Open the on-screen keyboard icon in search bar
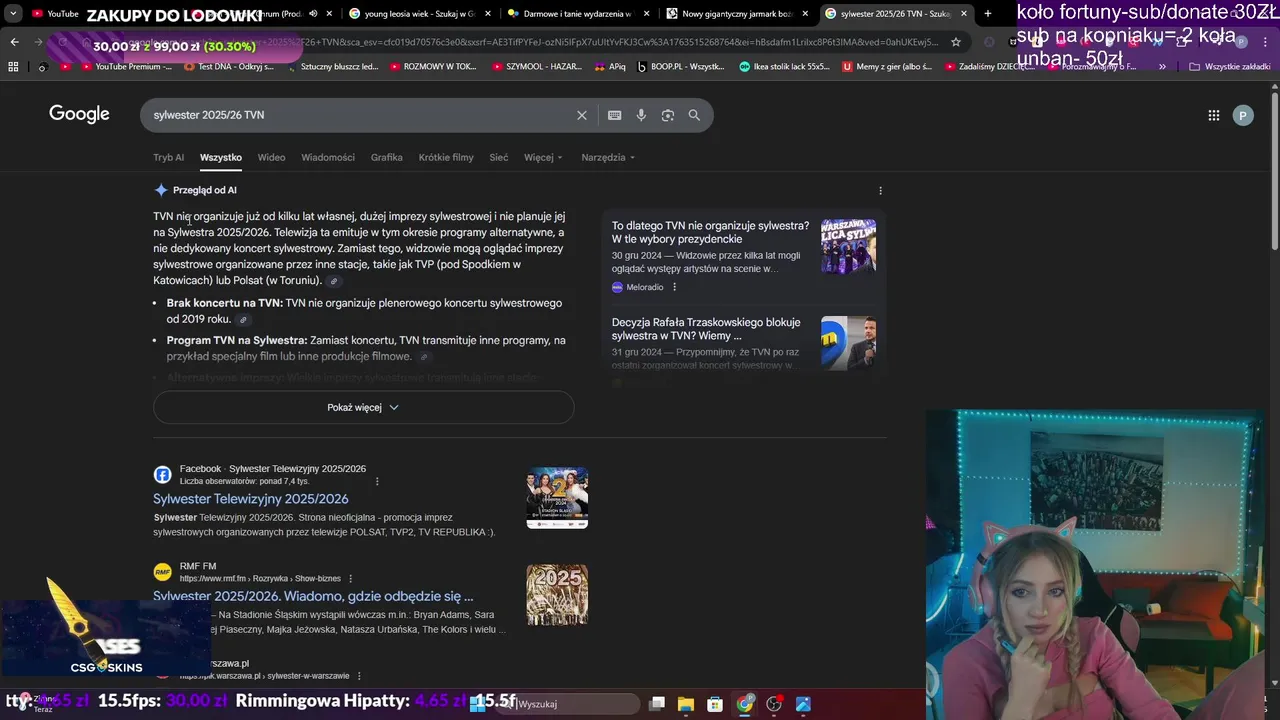This screenshot has height=720, width=1280. 615,115
